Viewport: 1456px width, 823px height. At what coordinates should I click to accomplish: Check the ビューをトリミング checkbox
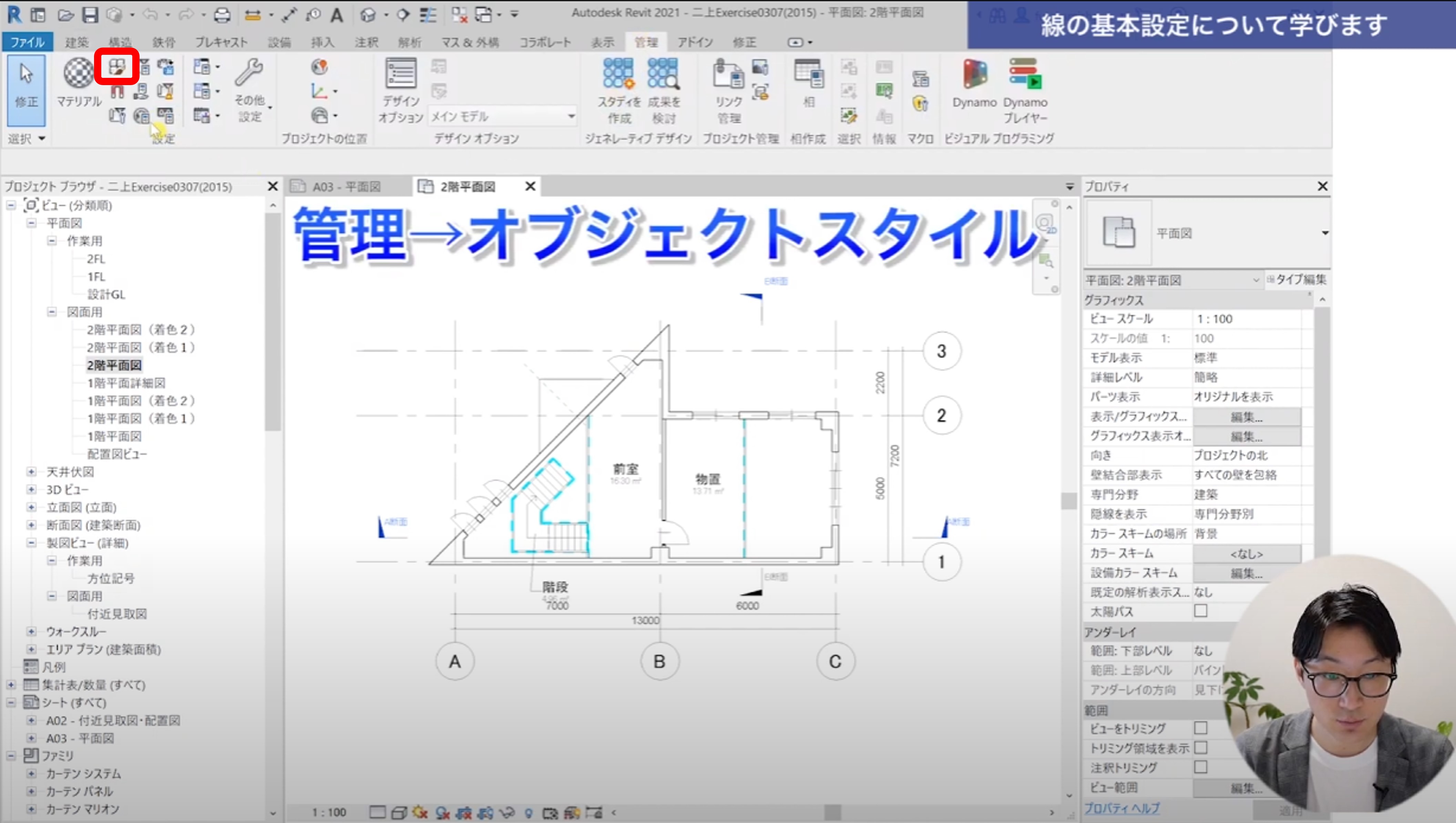1200,728
